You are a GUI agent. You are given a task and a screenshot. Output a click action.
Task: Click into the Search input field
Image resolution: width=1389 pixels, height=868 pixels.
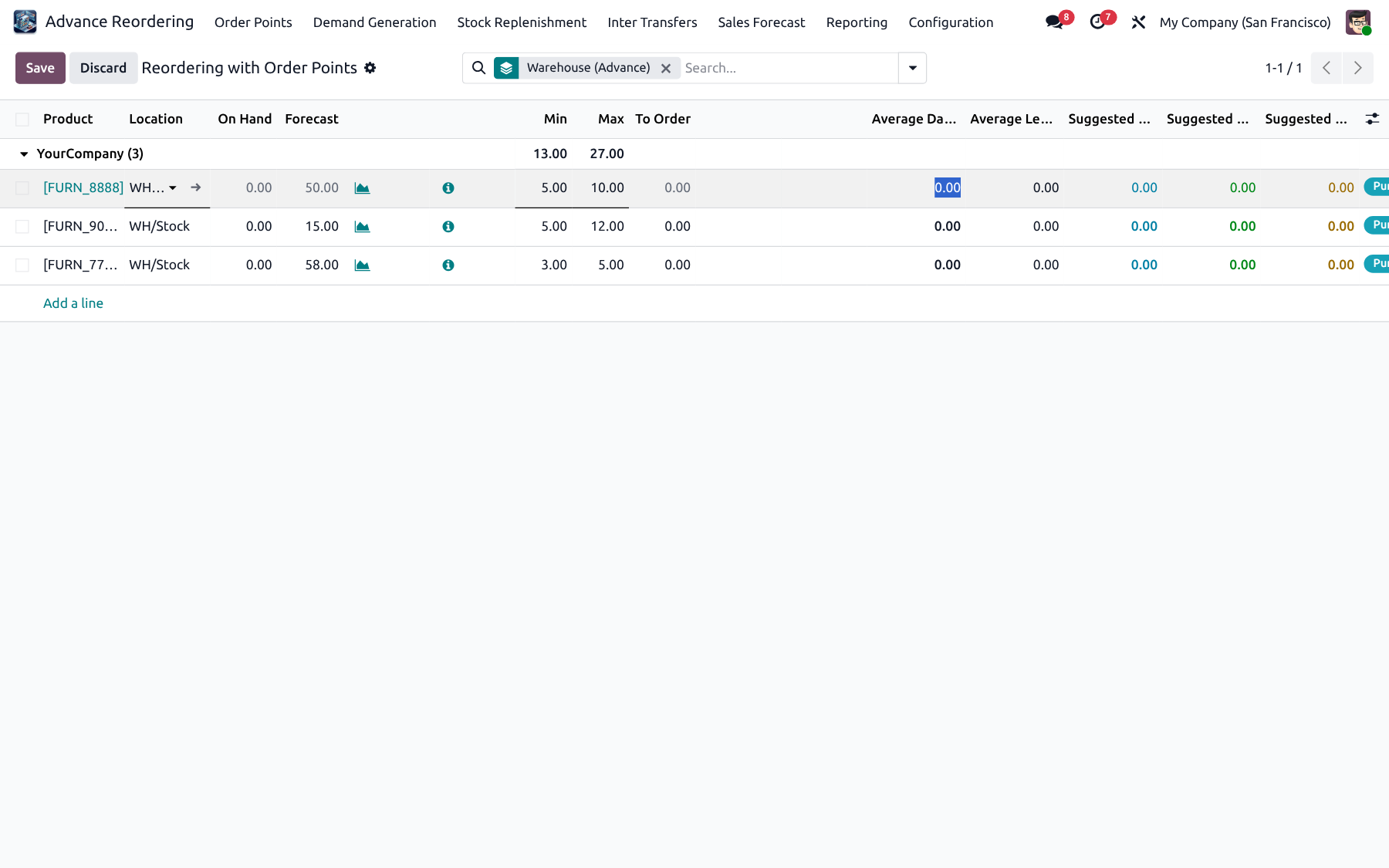[x=789, y=68]
